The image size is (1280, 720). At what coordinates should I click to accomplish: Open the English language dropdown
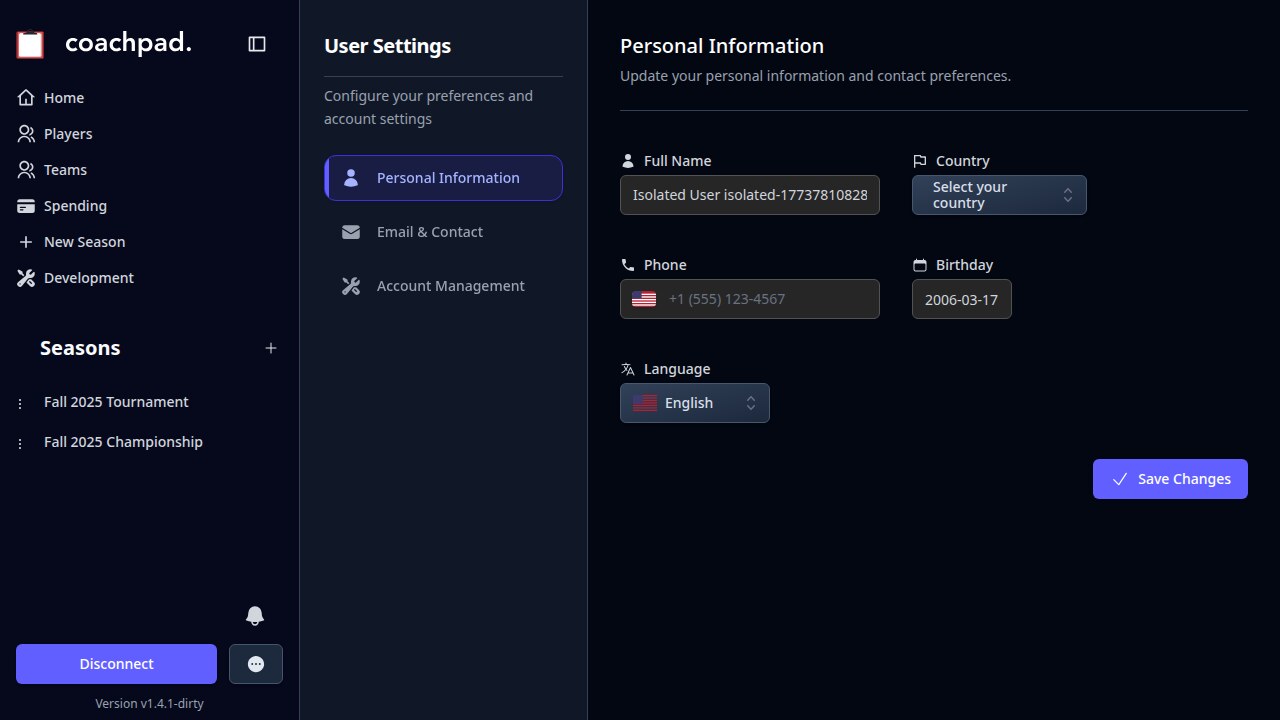tap(694, 403)
